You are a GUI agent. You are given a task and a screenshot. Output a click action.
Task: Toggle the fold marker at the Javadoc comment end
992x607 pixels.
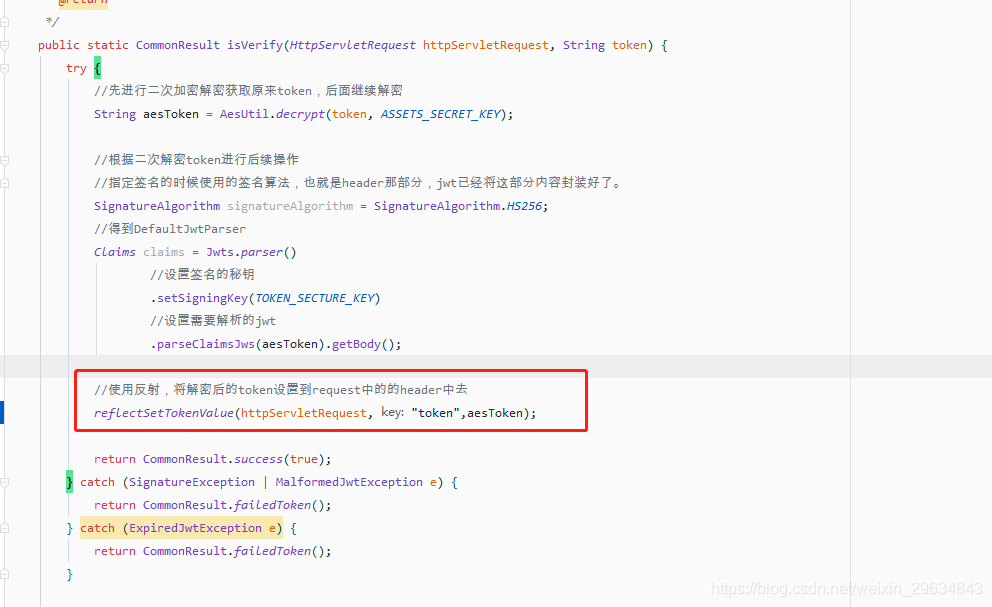coord(4,22)
